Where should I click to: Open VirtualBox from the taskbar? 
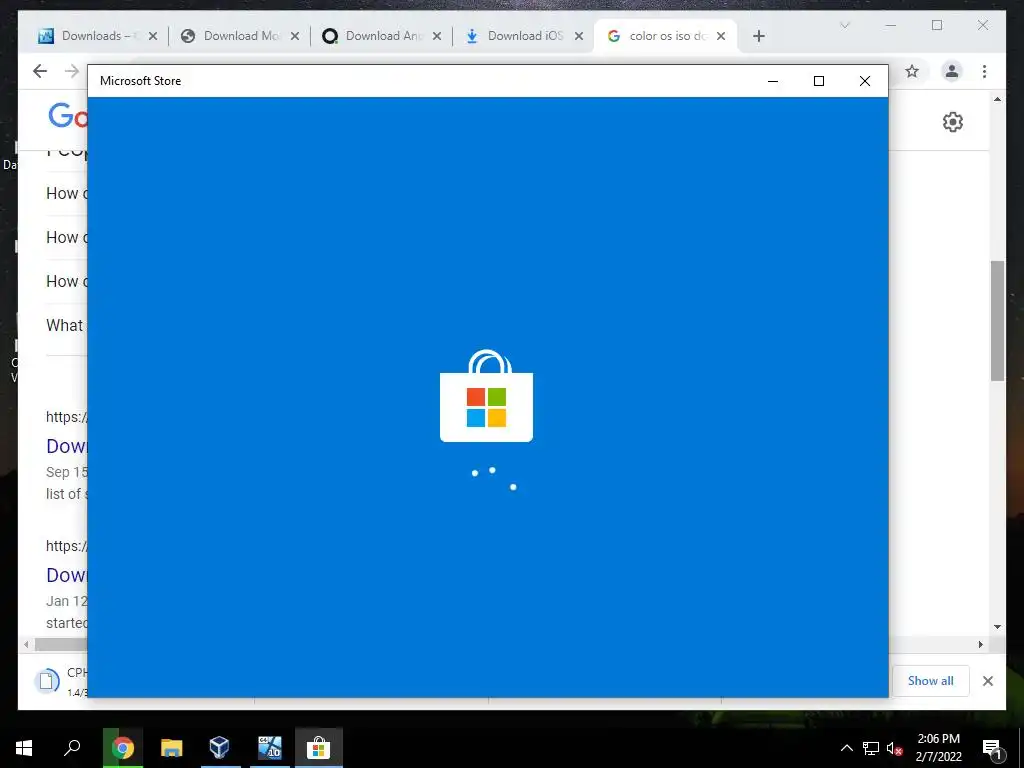point(220,748)
